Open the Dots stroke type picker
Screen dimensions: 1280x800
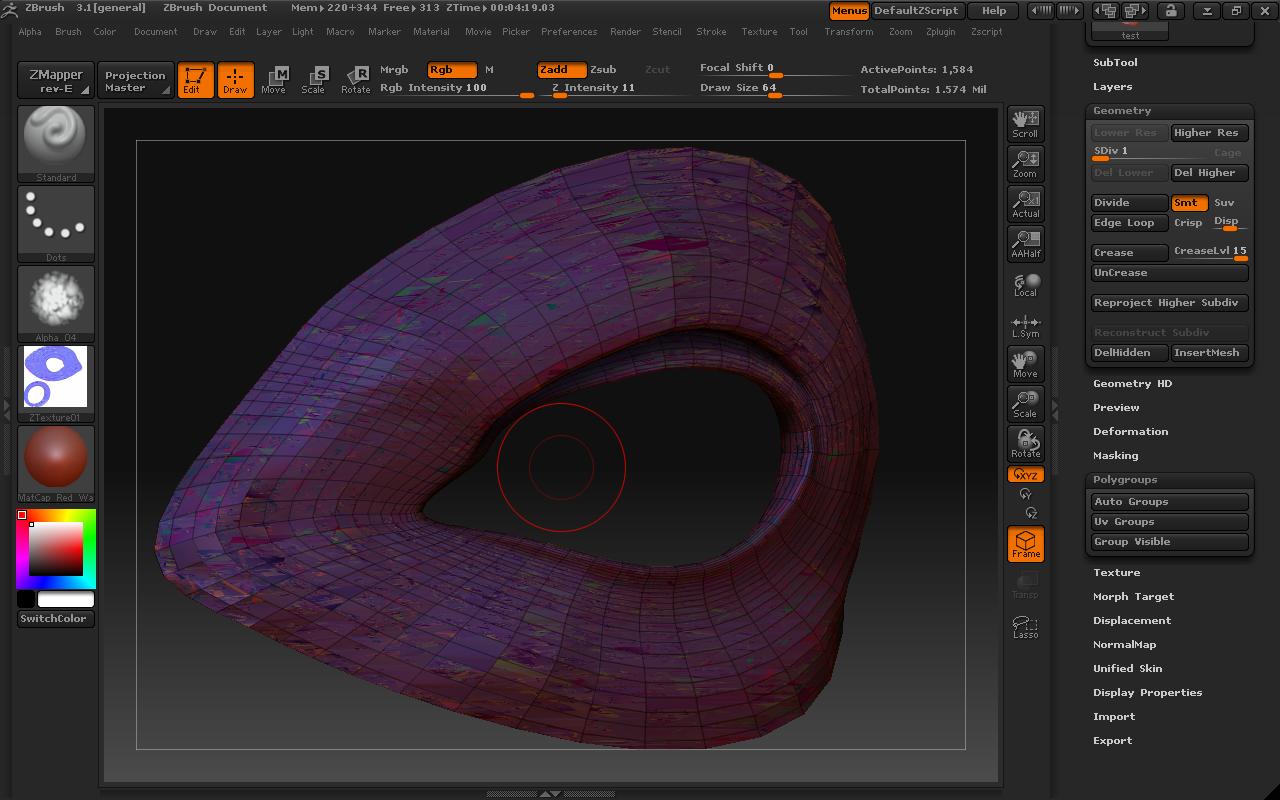click(x=56, y=224)
